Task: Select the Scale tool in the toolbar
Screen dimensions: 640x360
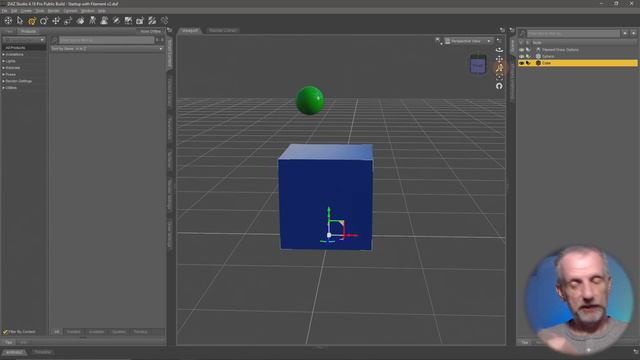Action: coord(68,20)
